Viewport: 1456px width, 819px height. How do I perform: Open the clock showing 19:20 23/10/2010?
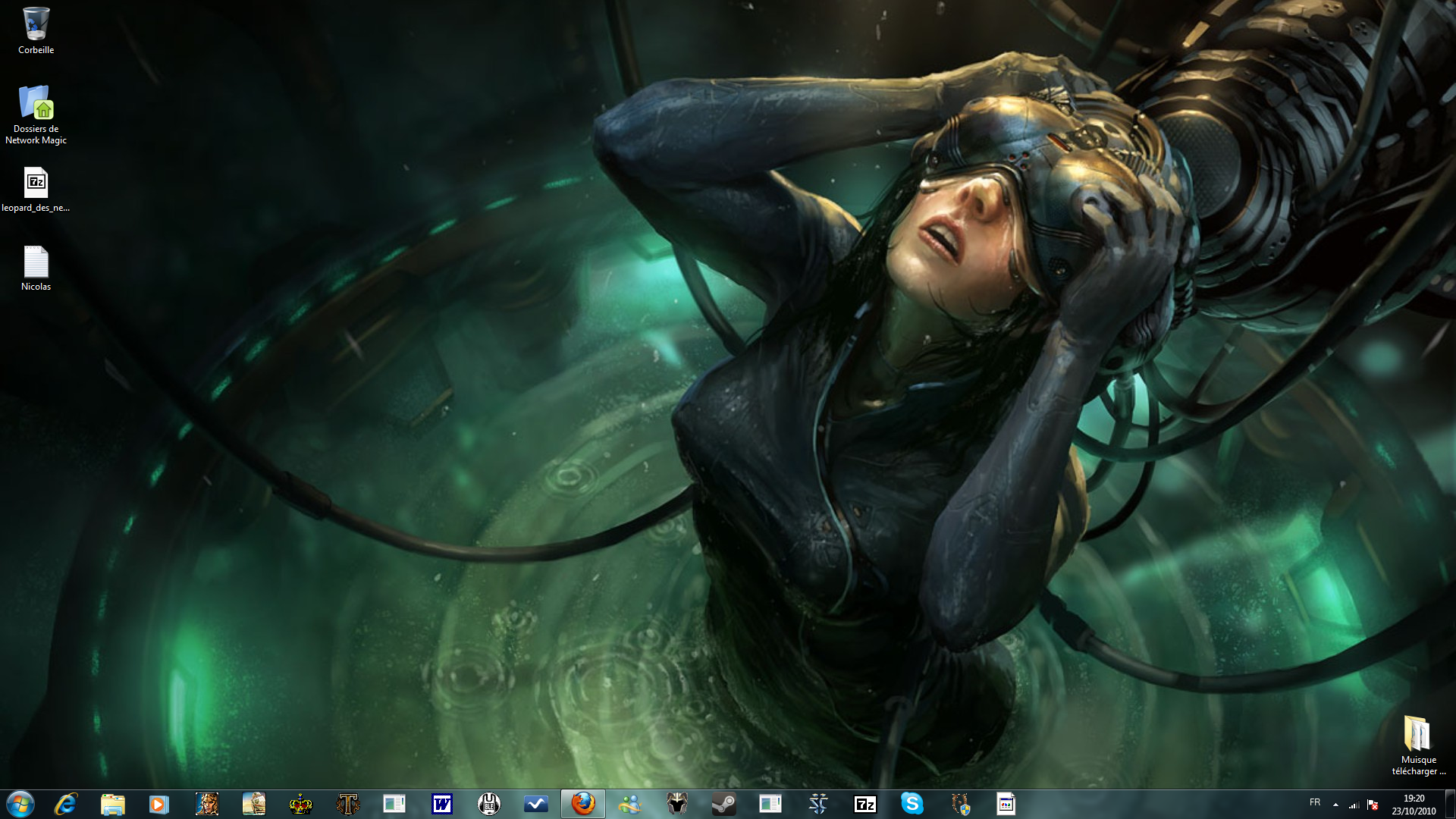(1414, 805)
